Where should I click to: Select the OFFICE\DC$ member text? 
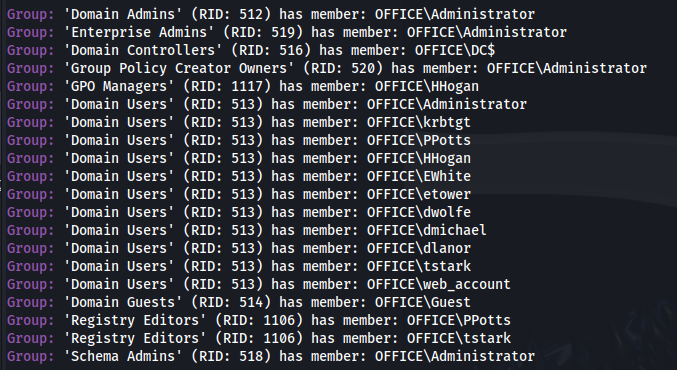tap(455, 51)
